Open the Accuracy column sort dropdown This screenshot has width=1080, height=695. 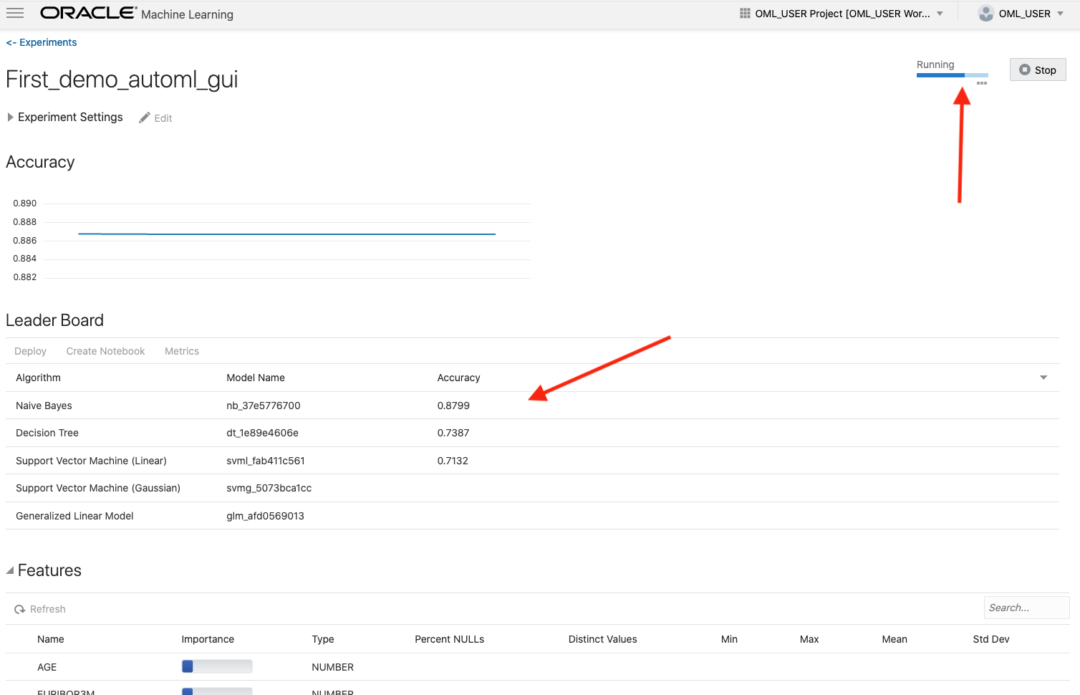pyautogui.click(x=1043, y=377)
